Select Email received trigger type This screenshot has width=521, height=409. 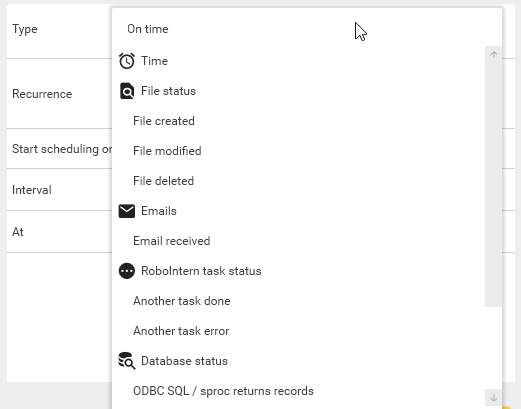point(172,241)
